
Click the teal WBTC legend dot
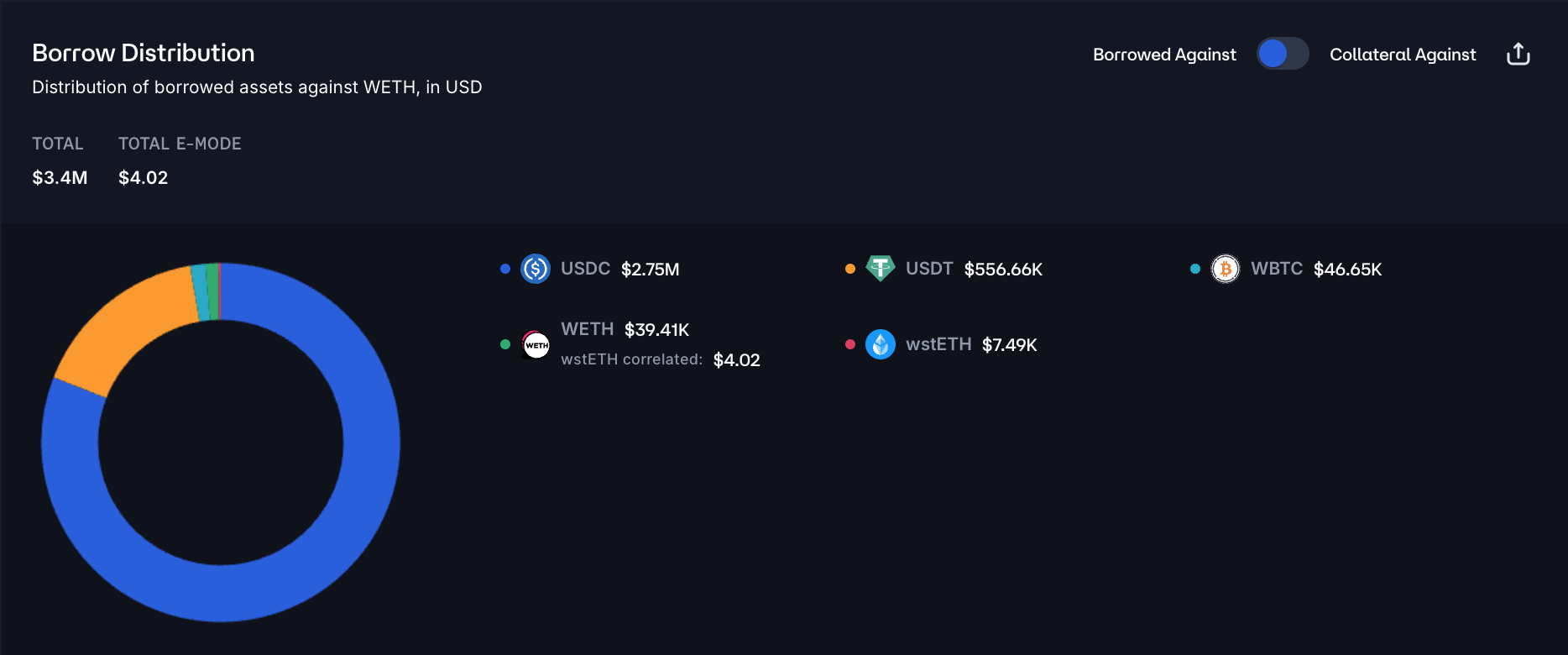click(1195, 269)
